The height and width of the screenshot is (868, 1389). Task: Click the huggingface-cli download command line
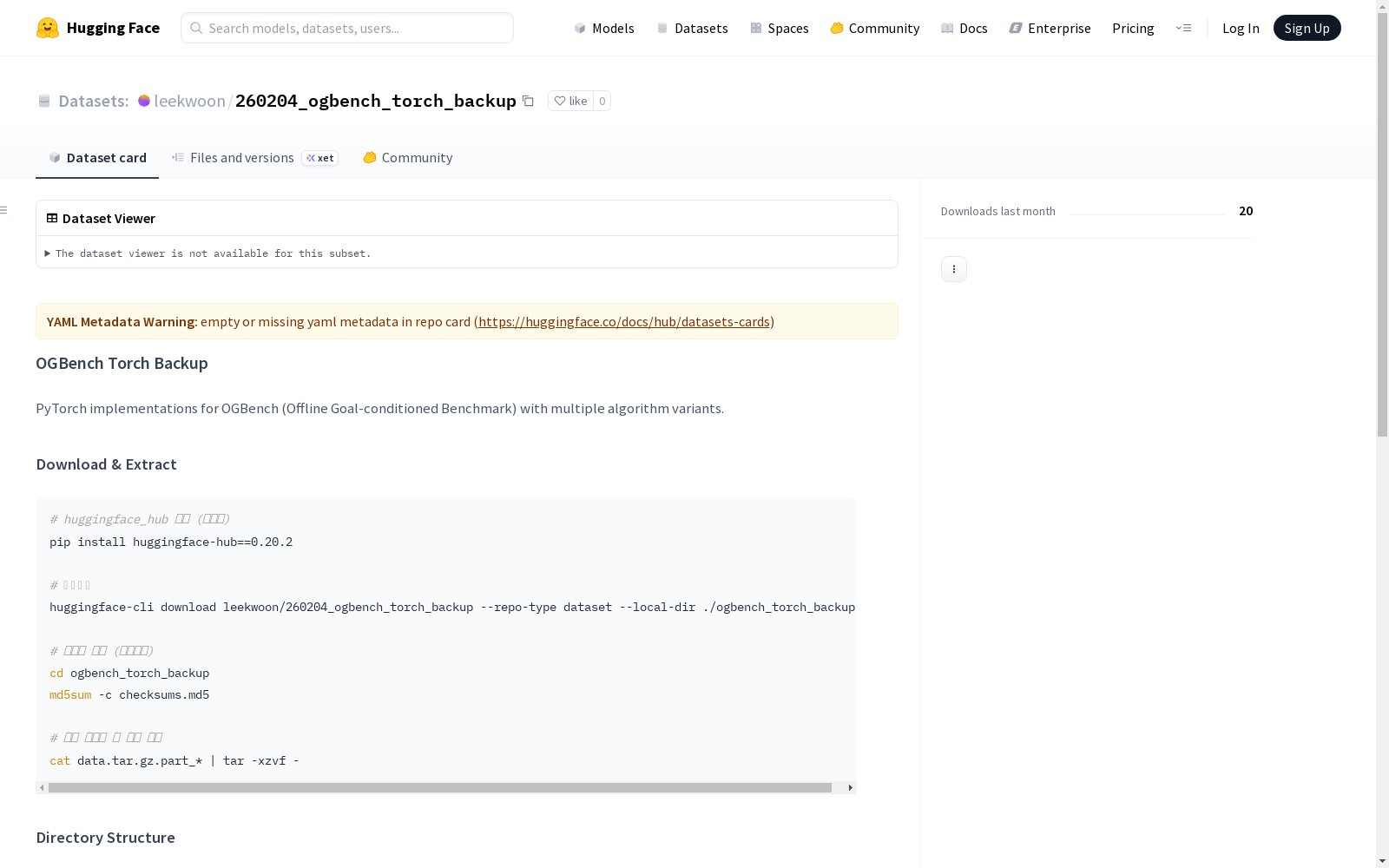[452, 607]
